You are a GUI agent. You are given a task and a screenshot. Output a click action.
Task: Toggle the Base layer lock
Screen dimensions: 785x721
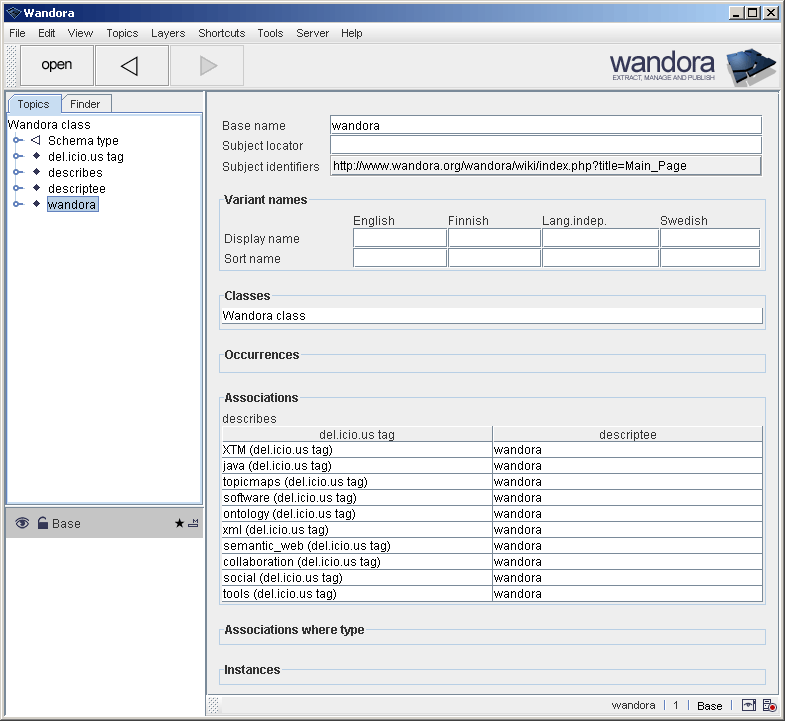(x=42, y=523)
